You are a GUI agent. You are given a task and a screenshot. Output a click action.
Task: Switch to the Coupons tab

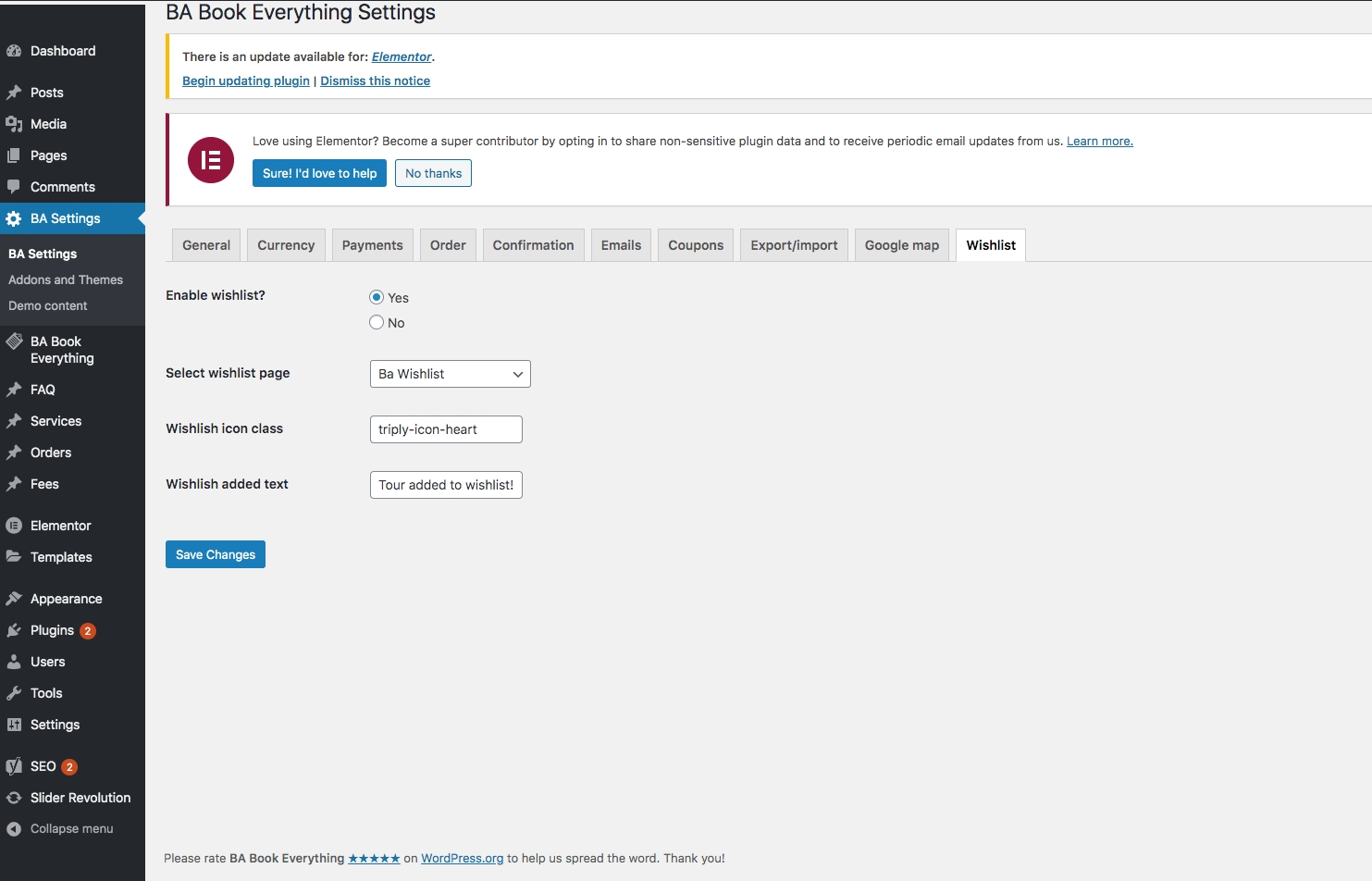point(696,245)
